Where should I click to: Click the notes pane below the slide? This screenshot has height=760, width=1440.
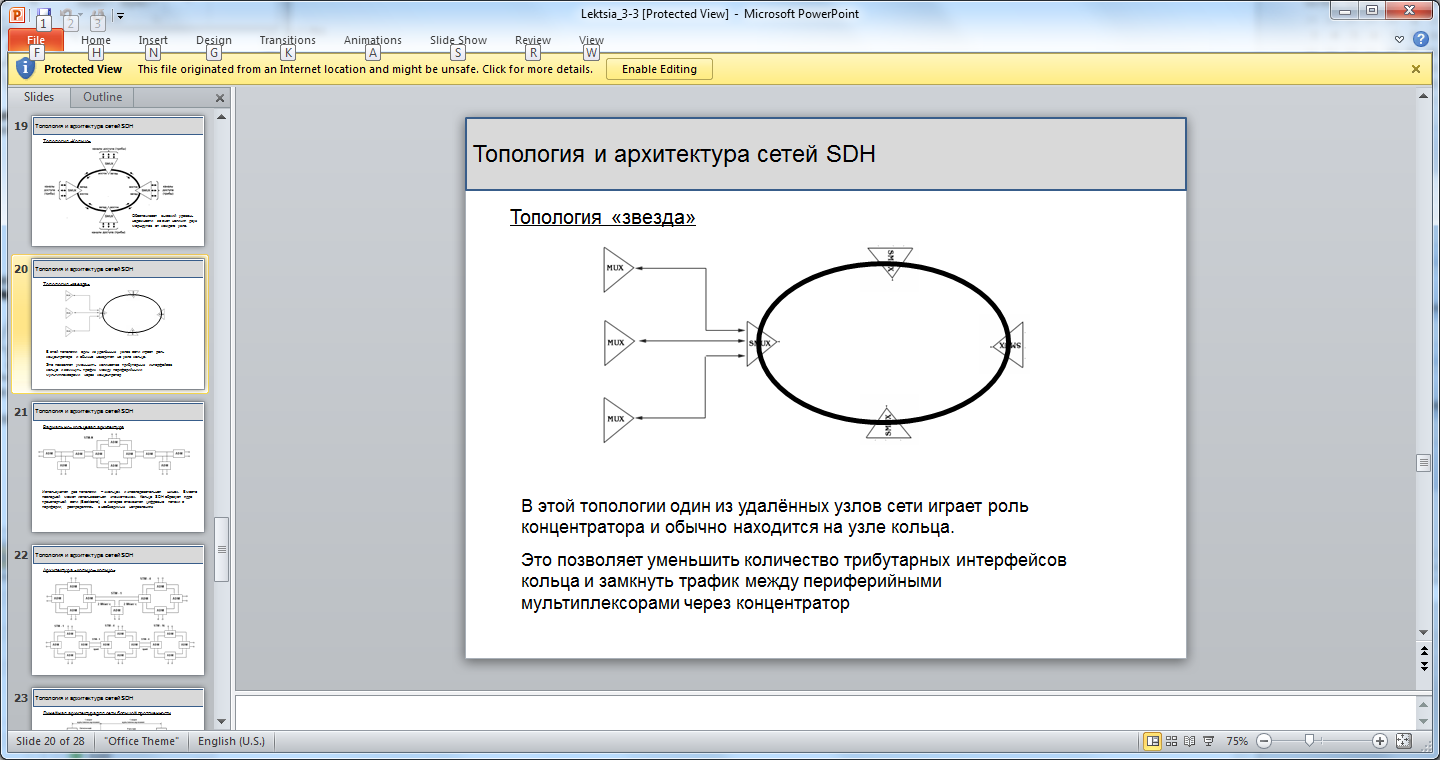click(825, 711)
